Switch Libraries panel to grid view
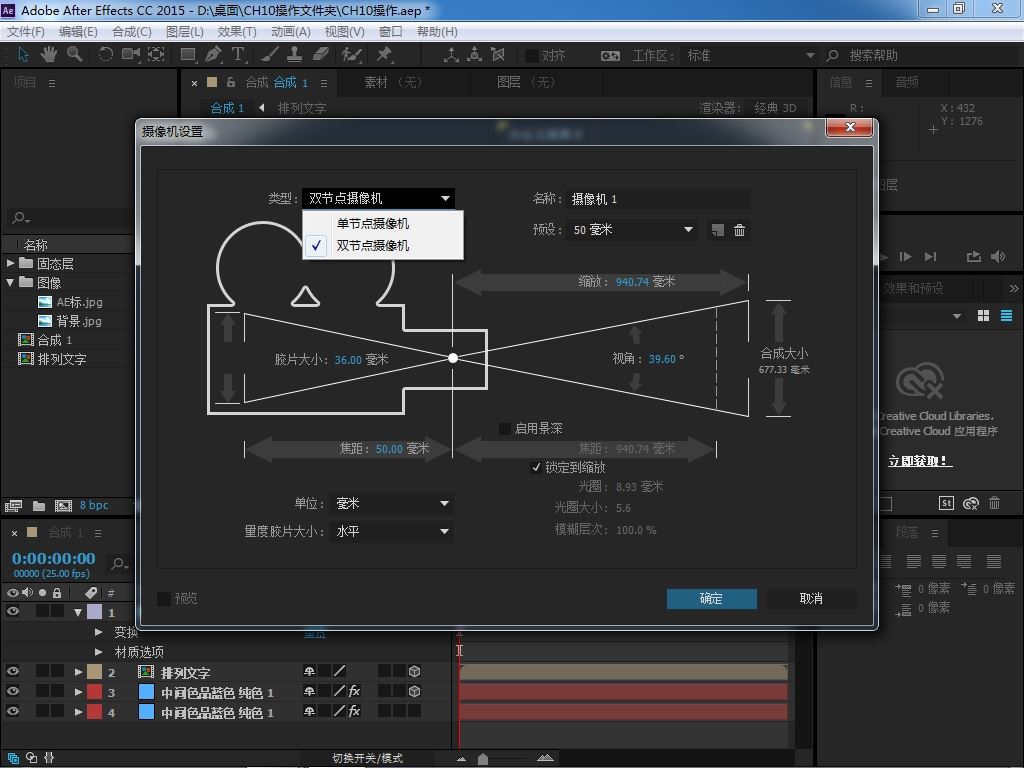The width and height of the screenshot is (1024, 768). 984,316
